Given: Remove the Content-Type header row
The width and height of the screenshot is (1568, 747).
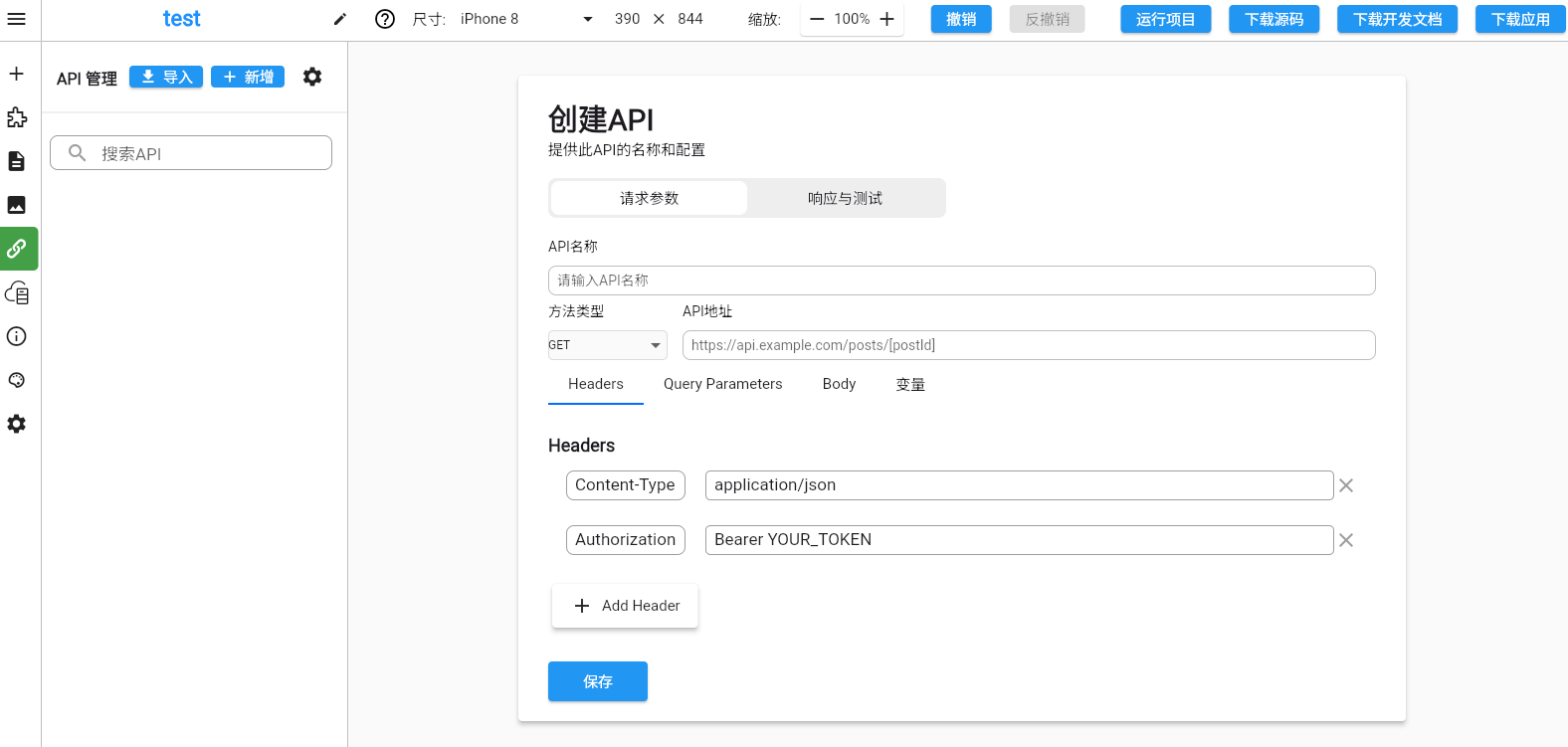Looking at the screenshot, I should 1346,485.
